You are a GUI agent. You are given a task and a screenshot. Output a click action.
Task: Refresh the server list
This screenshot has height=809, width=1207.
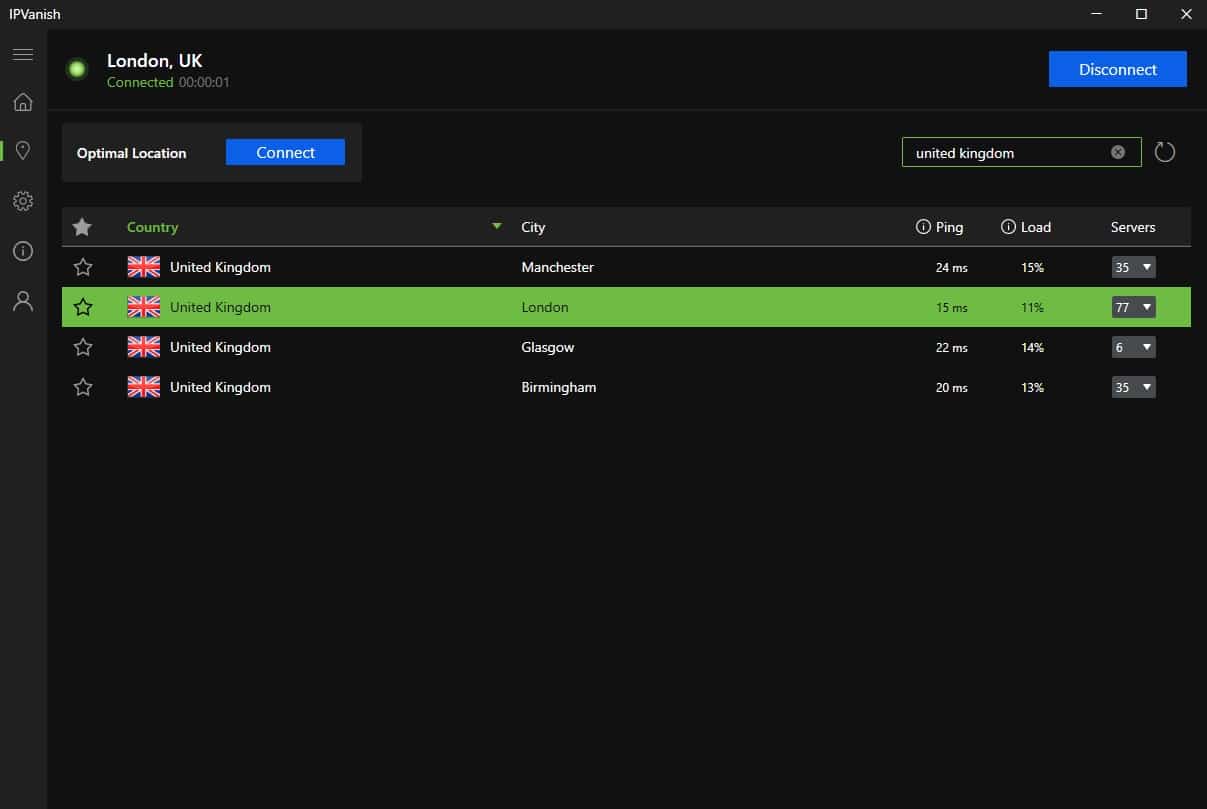coord(1165,152)
